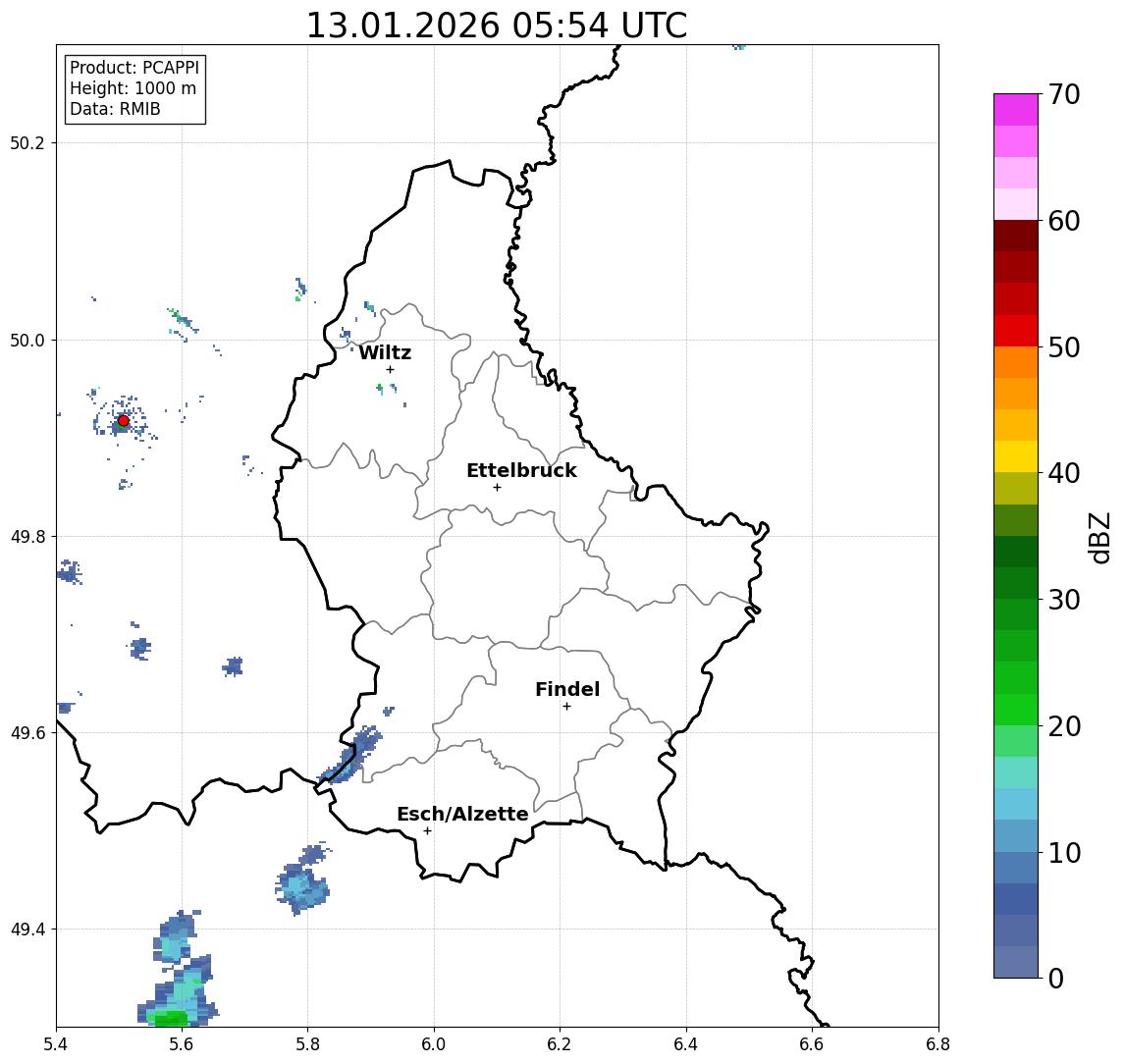
Task: Click the Esch/Alzette station label
Action: [462, 814]
